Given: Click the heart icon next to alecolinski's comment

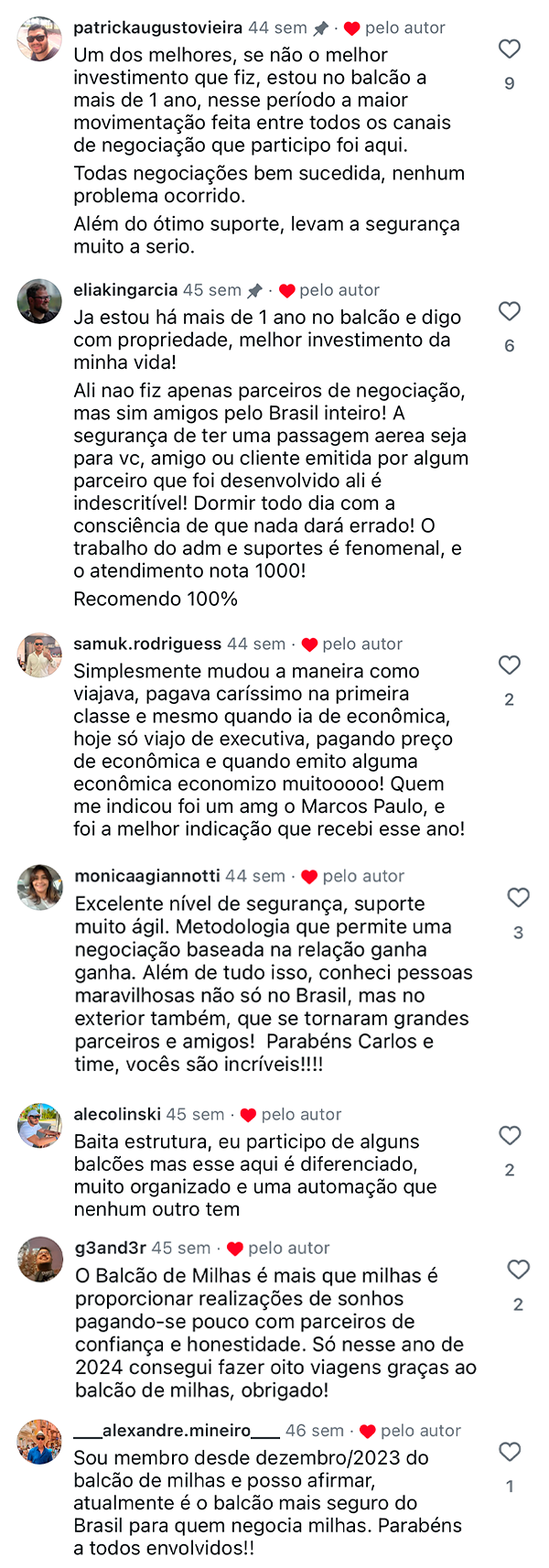Looking at the screenshot, I should (x=509, y=1135).
